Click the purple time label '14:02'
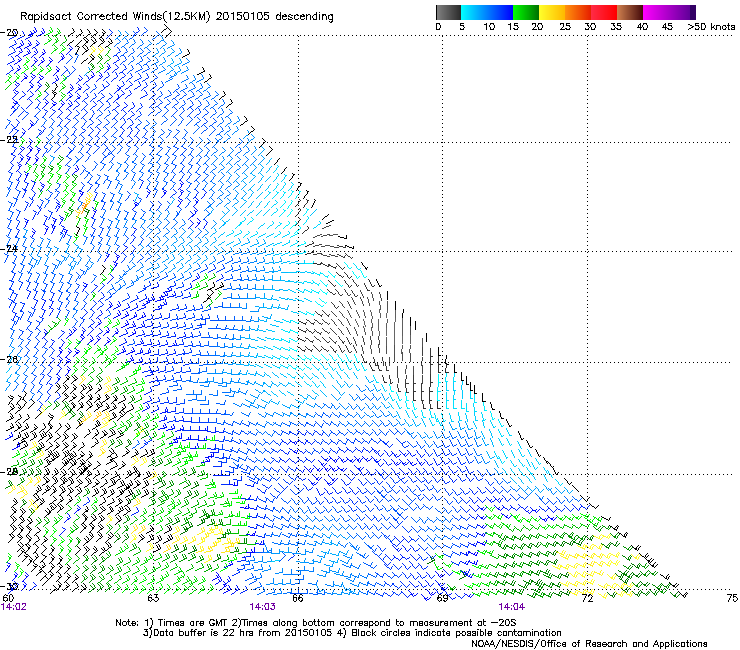This screenshot has height=650, width=740. pyautogui.click(x=14, y=607)
